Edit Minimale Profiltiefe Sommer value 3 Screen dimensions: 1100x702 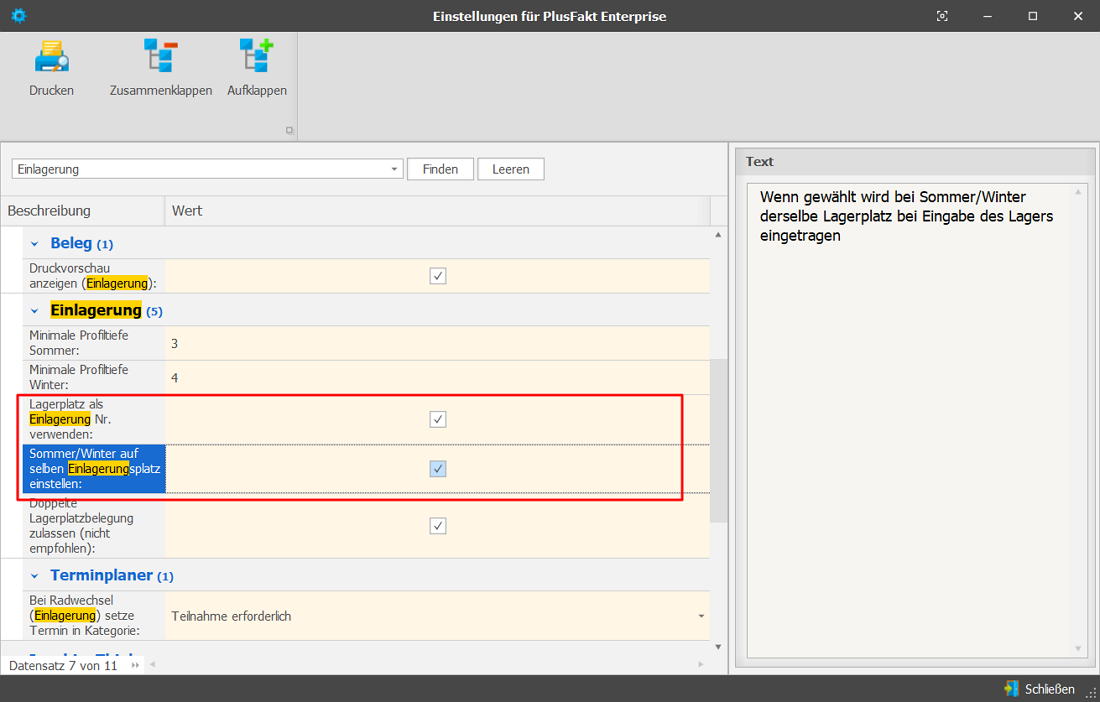pos(438,344)
